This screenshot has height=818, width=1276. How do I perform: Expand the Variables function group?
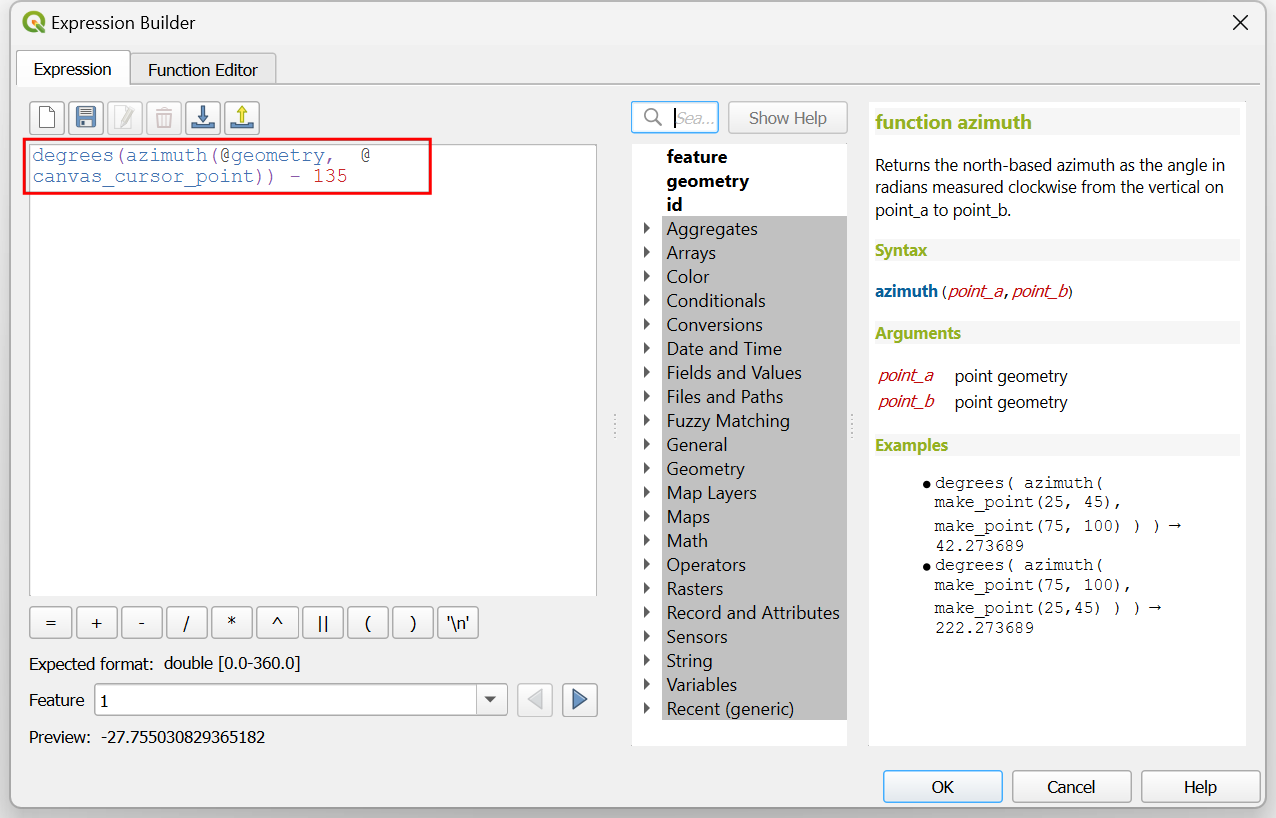pos(647,685)
